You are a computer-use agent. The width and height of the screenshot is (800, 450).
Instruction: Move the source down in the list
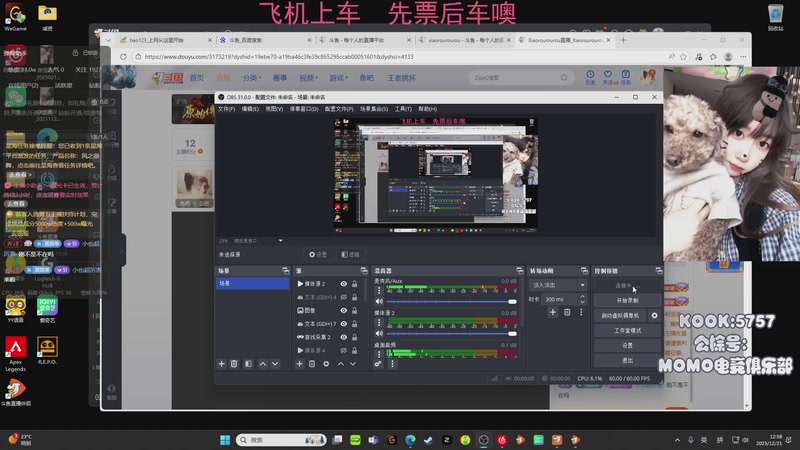pos(353,364)
